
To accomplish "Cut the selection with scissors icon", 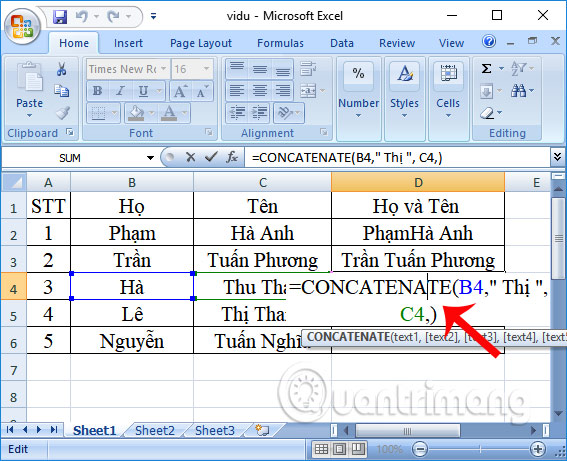I will (61, 69).
